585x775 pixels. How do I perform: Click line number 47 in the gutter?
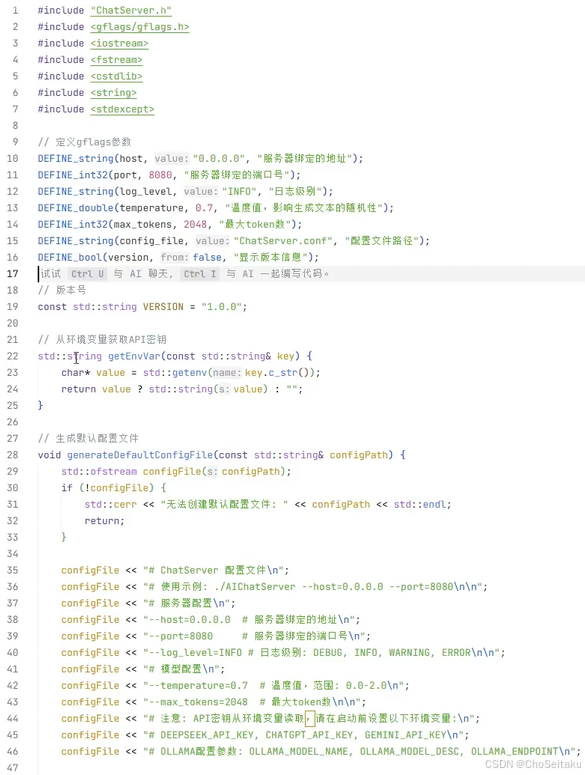coord(13,768)
